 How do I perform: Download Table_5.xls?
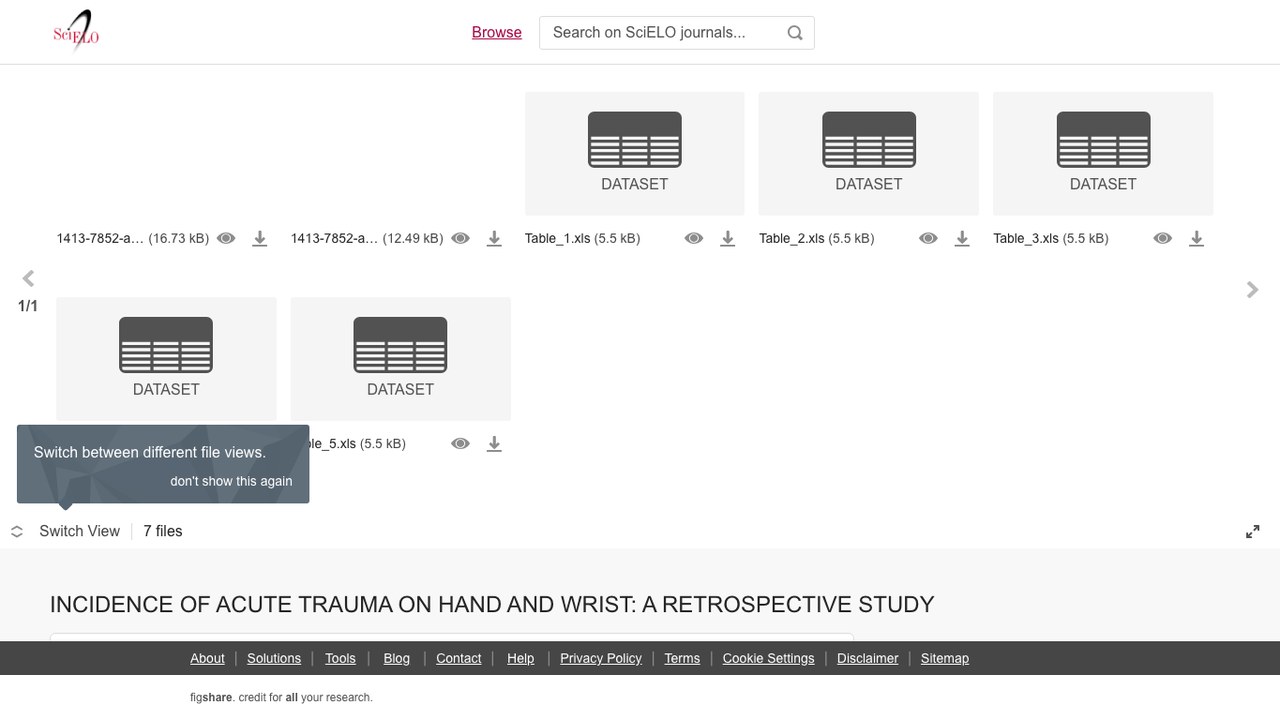tap(494, 444)
